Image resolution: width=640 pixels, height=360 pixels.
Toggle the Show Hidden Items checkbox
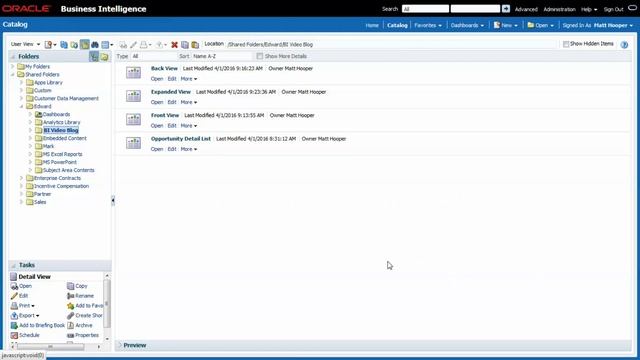[566, 44]
